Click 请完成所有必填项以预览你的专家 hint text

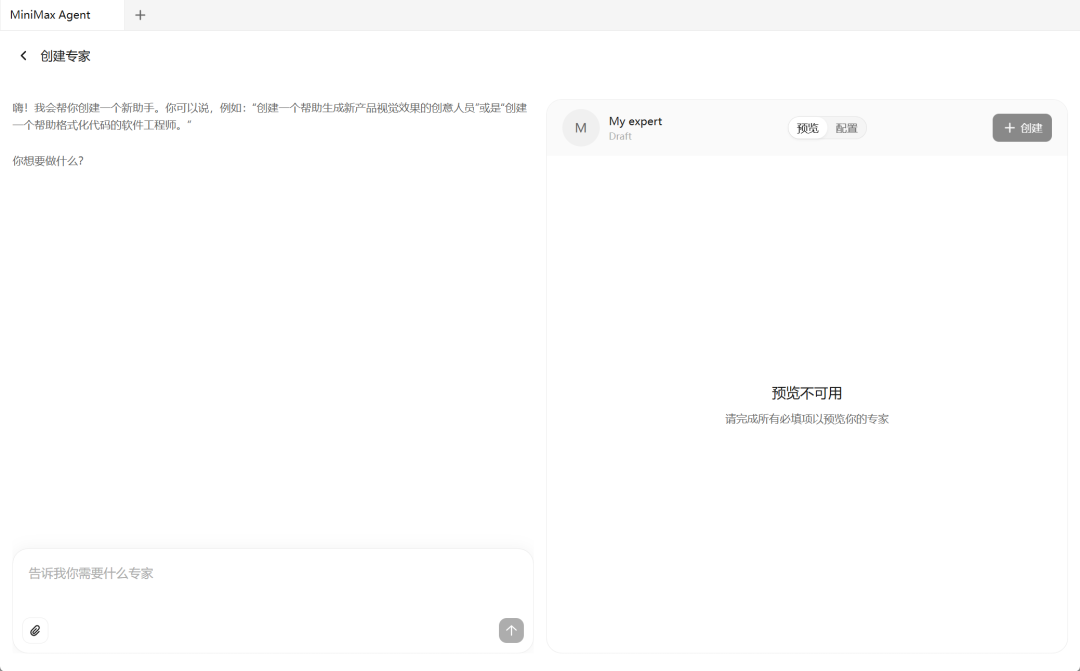(807, 418)
